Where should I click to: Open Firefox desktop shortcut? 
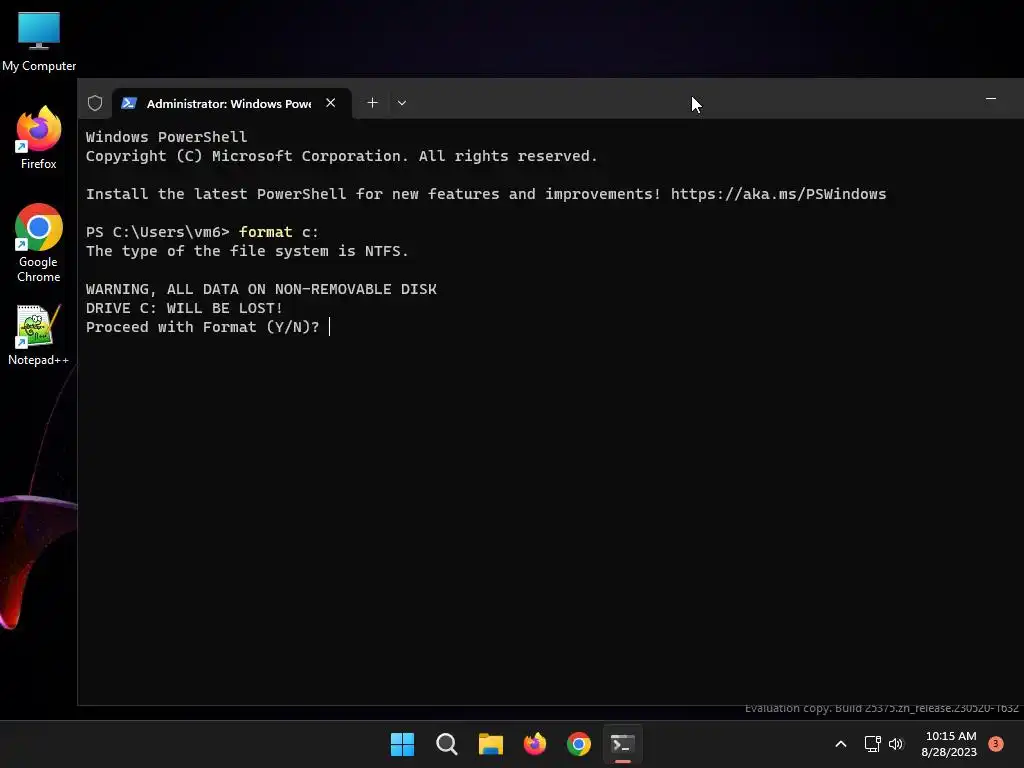(x=39, y=138)
